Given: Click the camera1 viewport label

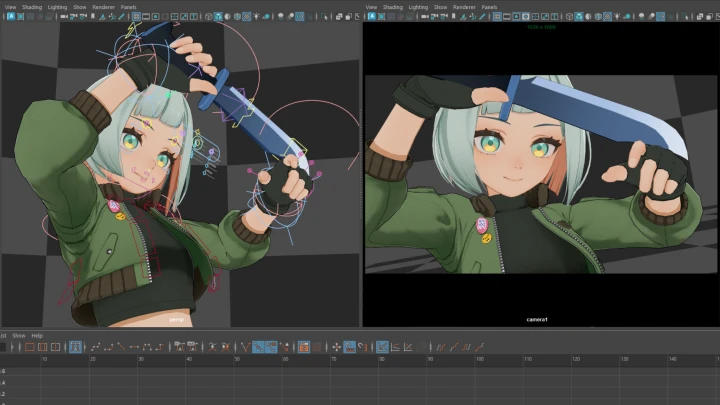Looking at the screenshot, I should coord(537,320).
